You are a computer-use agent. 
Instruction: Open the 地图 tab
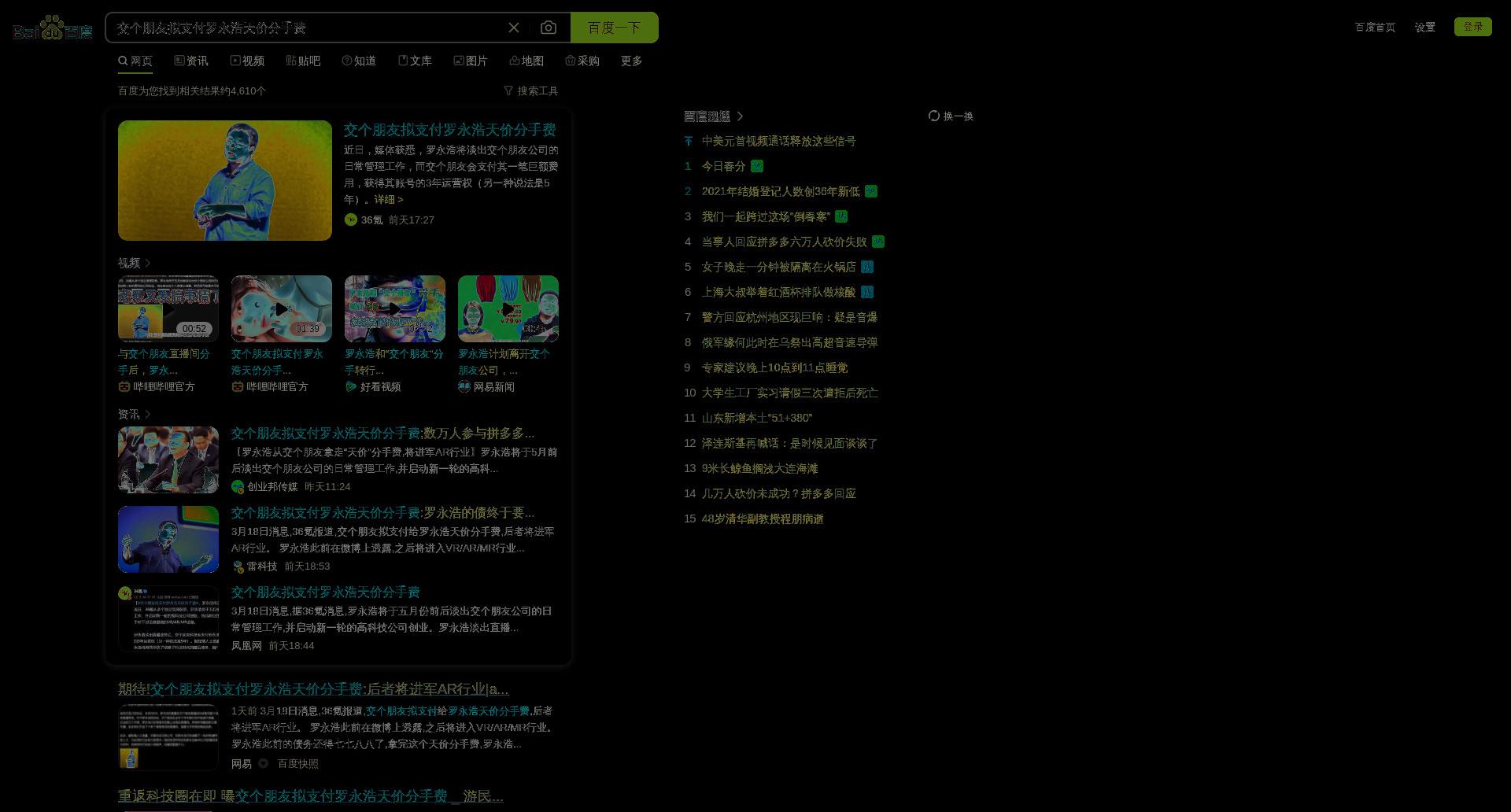click(526, 61)
